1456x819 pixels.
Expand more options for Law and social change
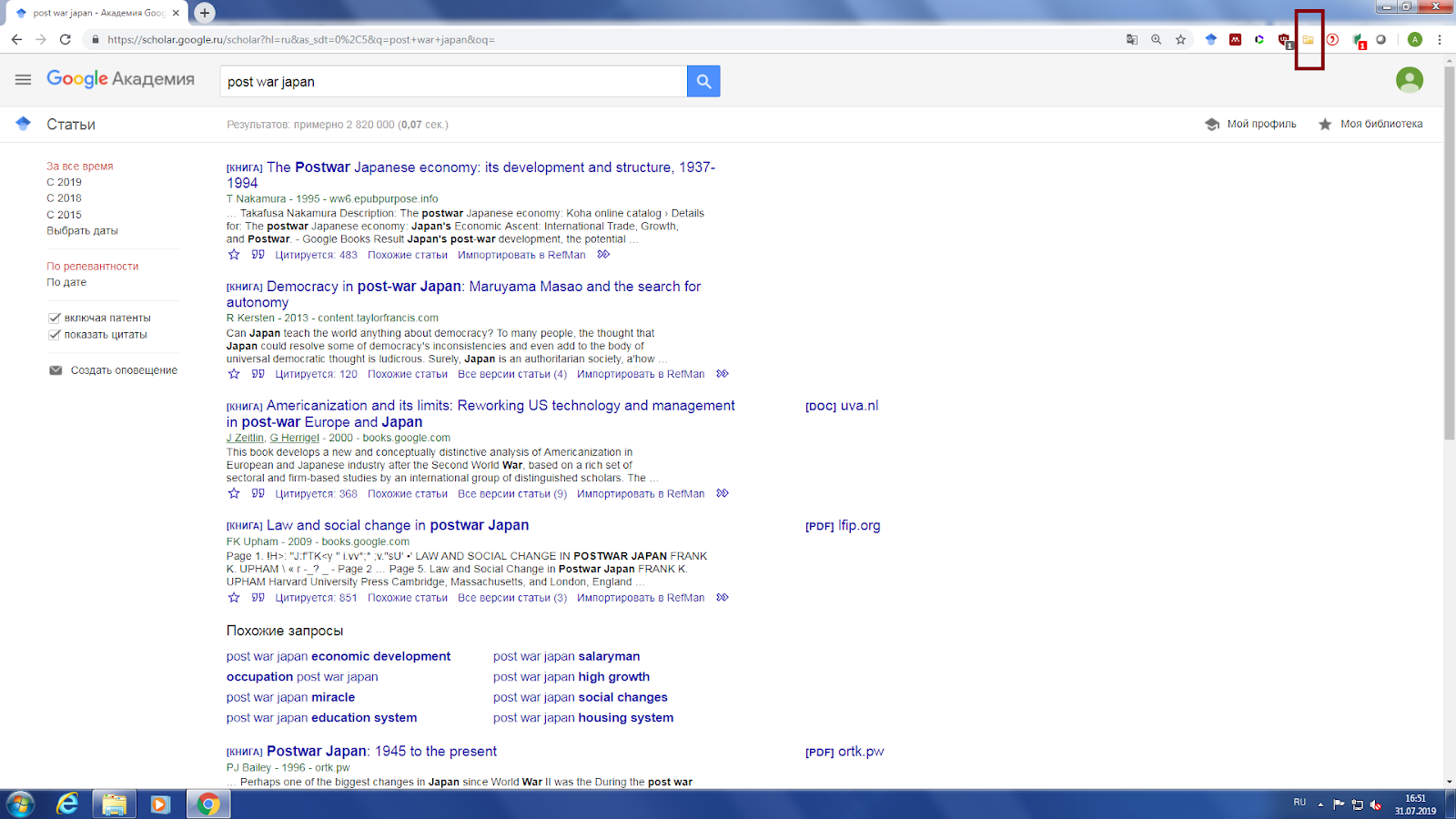(x=723, y=598)
